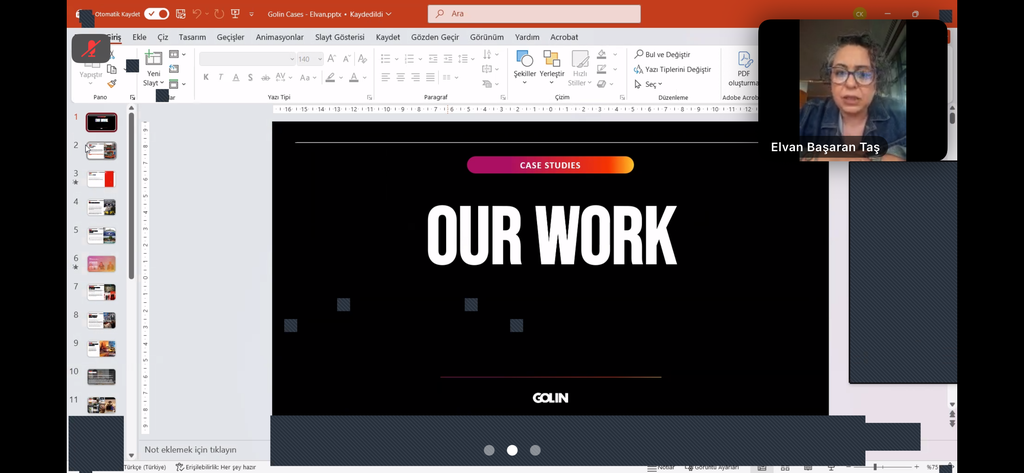Open the Yerleştir arrange menu
This screenshot has height=473, width=1024.
tap(552, 65)
